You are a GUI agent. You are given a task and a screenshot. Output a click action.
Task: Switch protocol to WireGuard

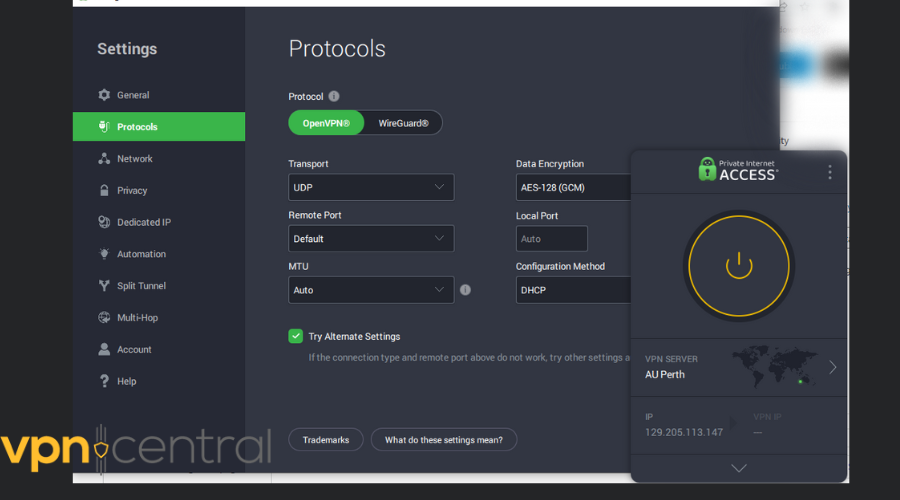(x=403, y=123)
